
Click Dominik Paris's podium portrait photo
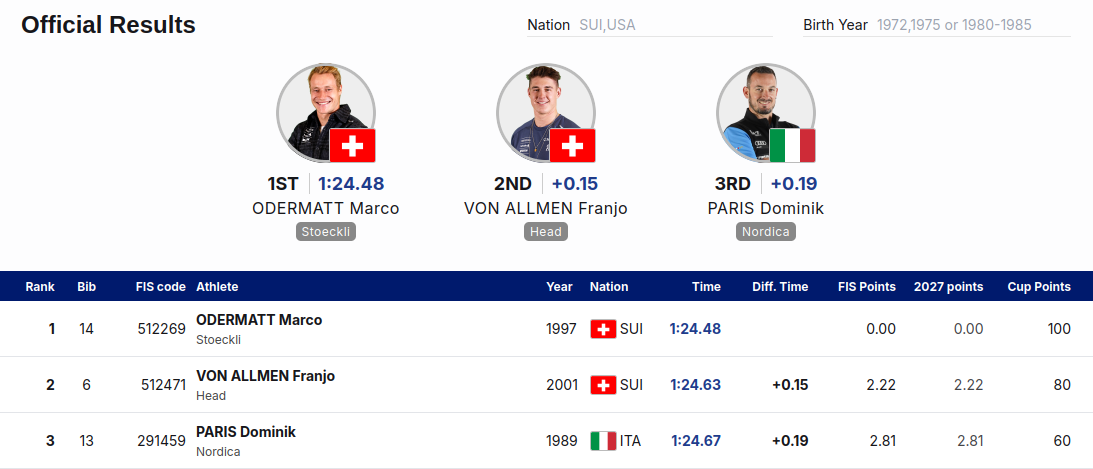click(766, 113)
